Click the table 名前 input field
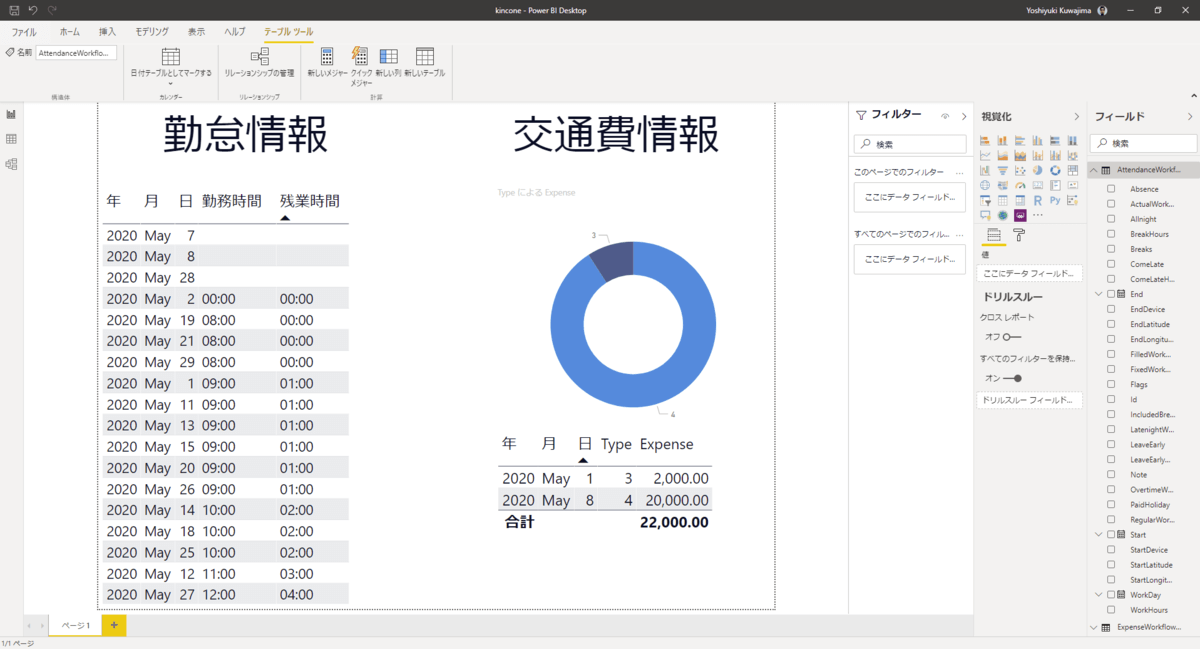 [76, 53]
